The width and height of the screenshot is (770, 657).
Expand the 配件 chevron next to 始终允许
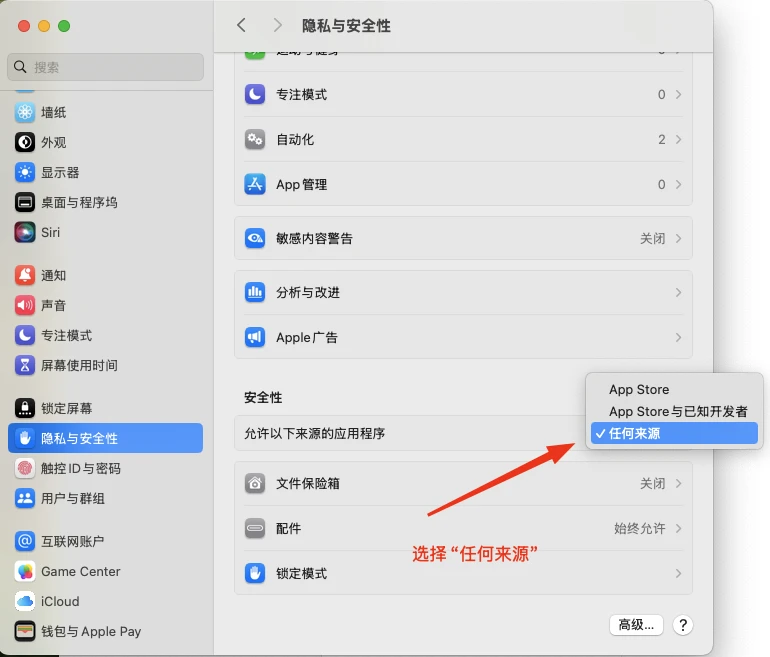(678, 528)
